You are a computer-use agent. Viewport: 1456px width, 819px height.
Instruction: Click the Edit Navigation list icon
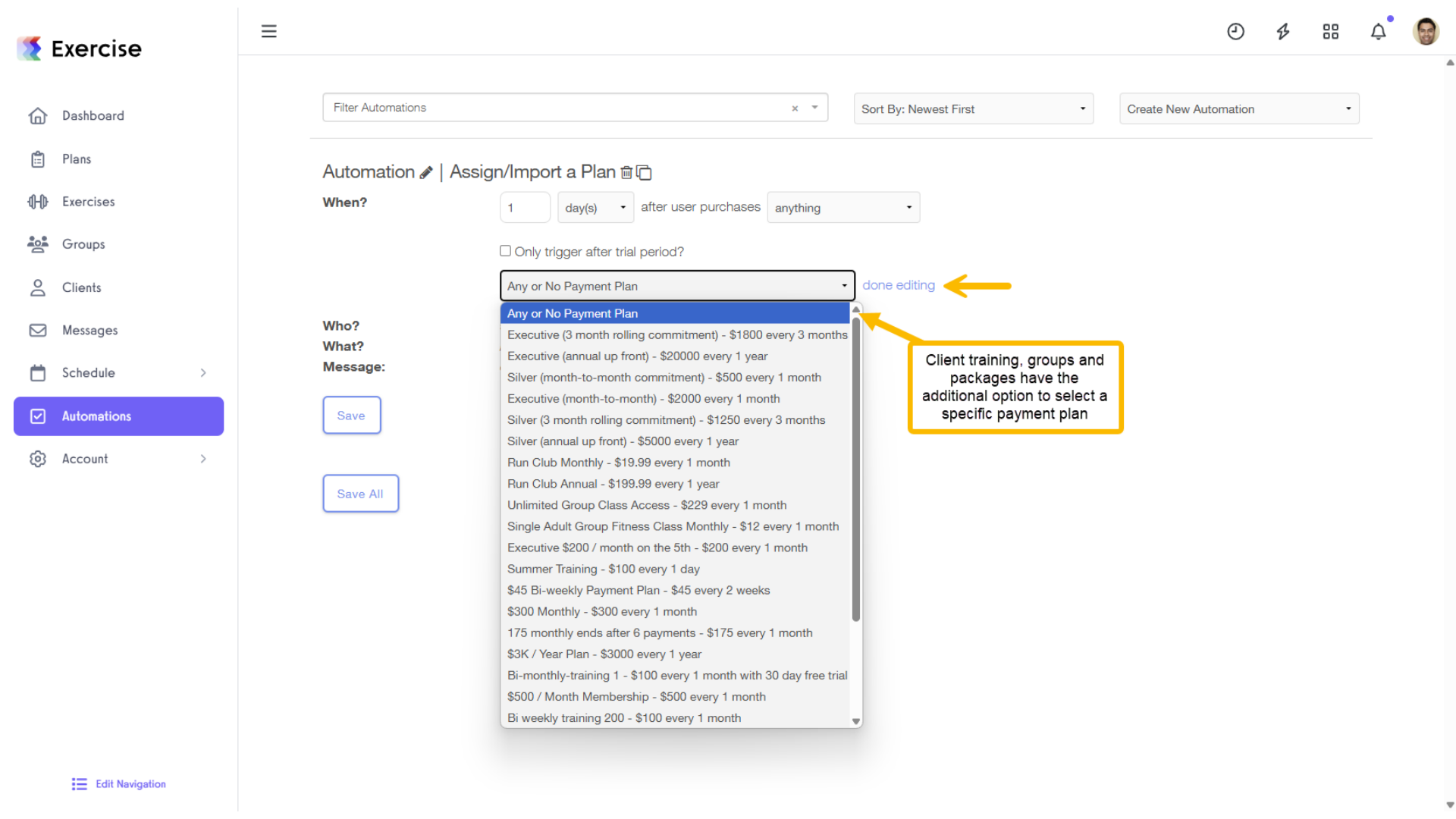80,784
